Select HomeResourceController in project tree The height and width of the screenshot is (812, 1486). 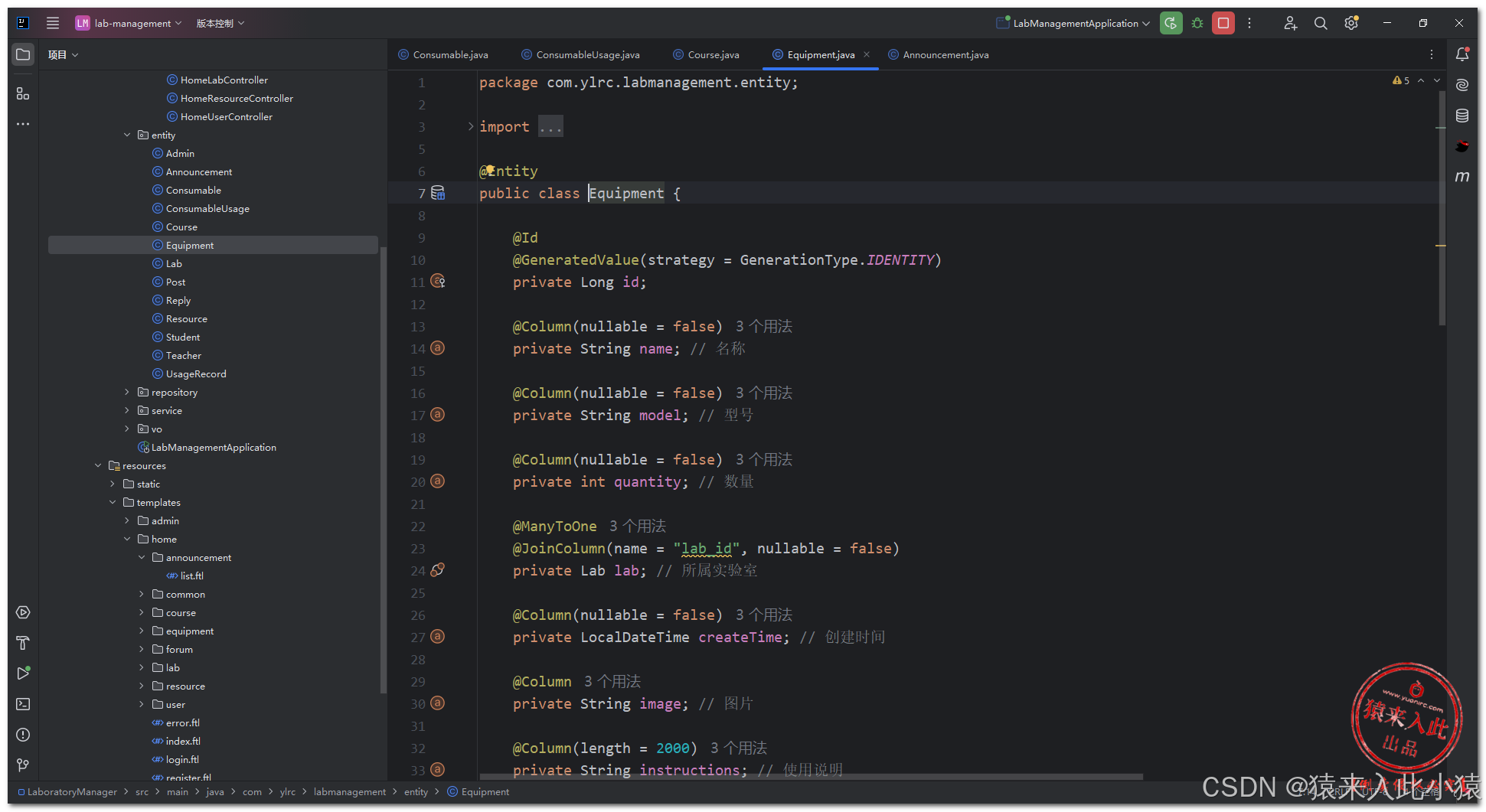[237, 98]
